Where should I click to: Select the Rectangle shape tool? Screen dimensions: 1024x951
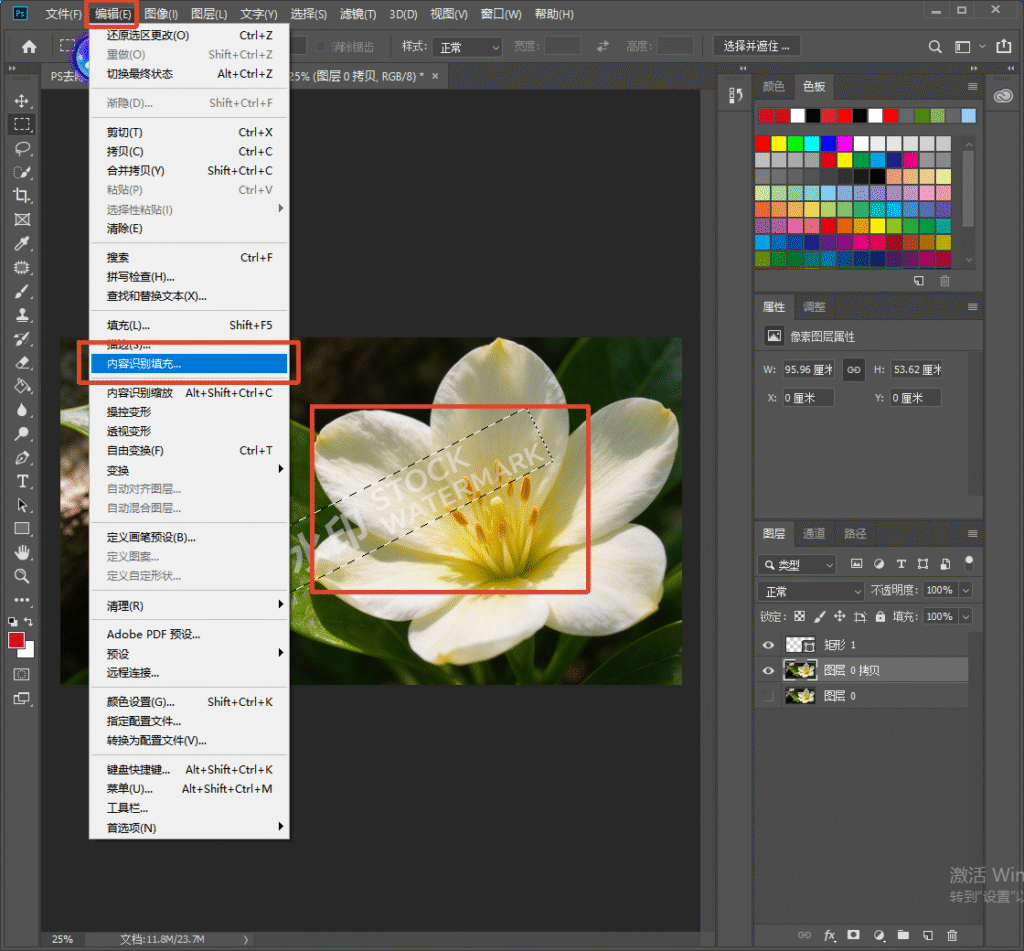click(x=22, y=528)
